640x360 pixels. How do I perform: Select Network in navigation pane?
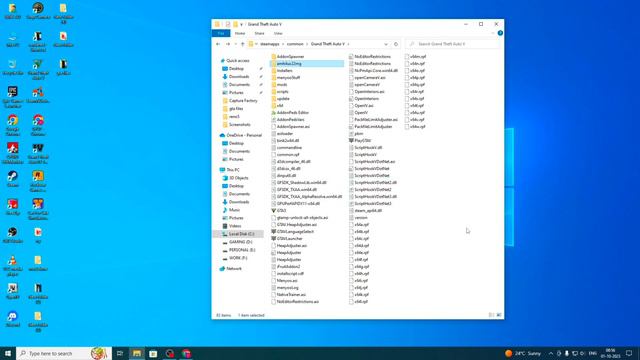point(233,269)
